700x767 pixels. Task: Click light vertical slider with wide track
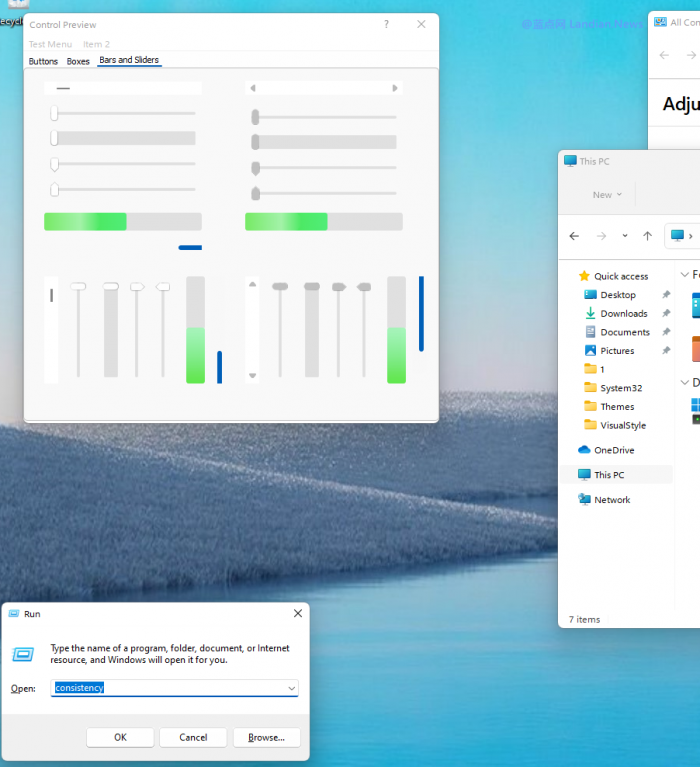tap(111, 330)
